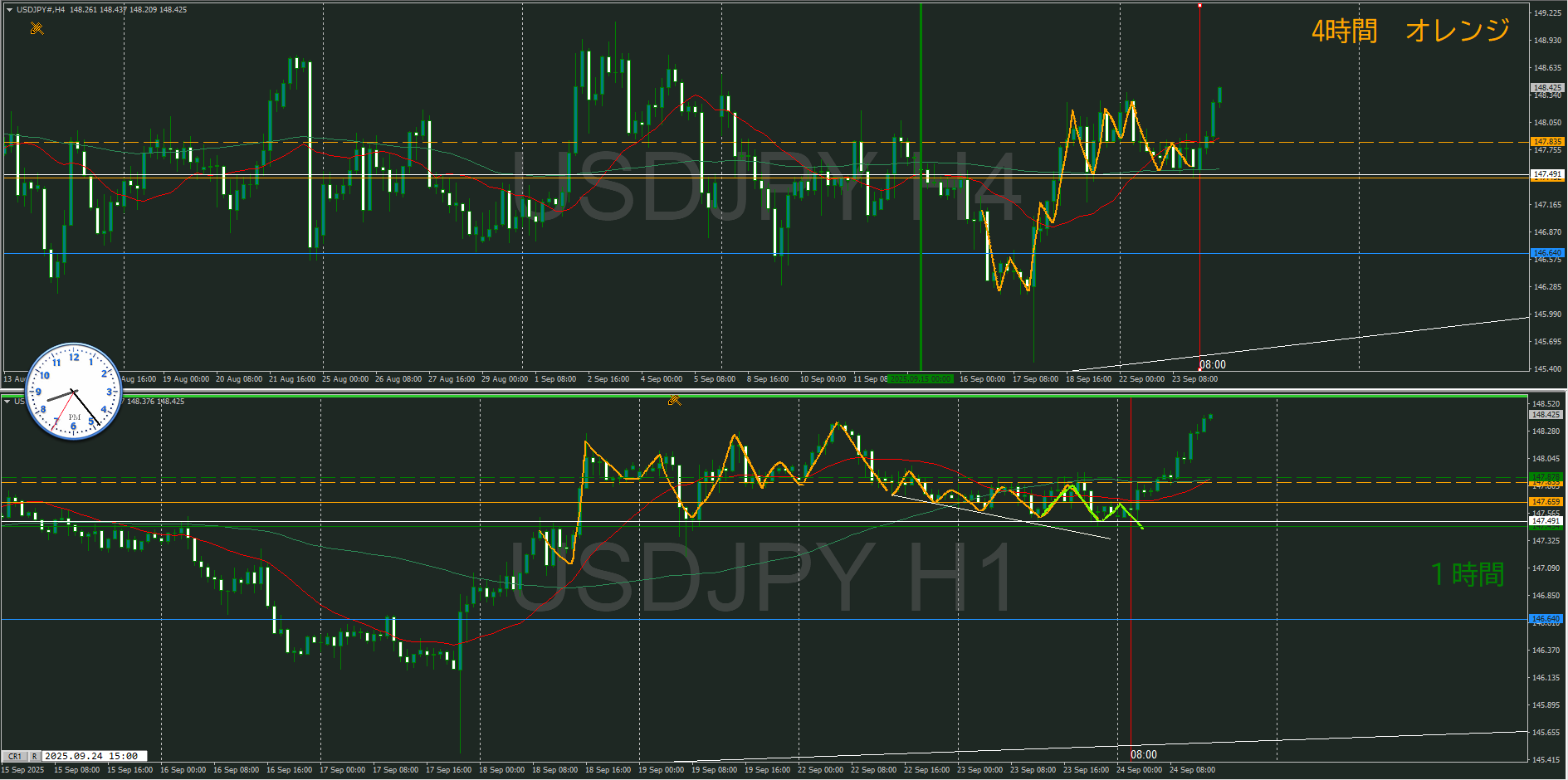The image size is (1568, 780).
Task: Click the tool icon atop the H1 chart
Action: click(x=674, y=400)
